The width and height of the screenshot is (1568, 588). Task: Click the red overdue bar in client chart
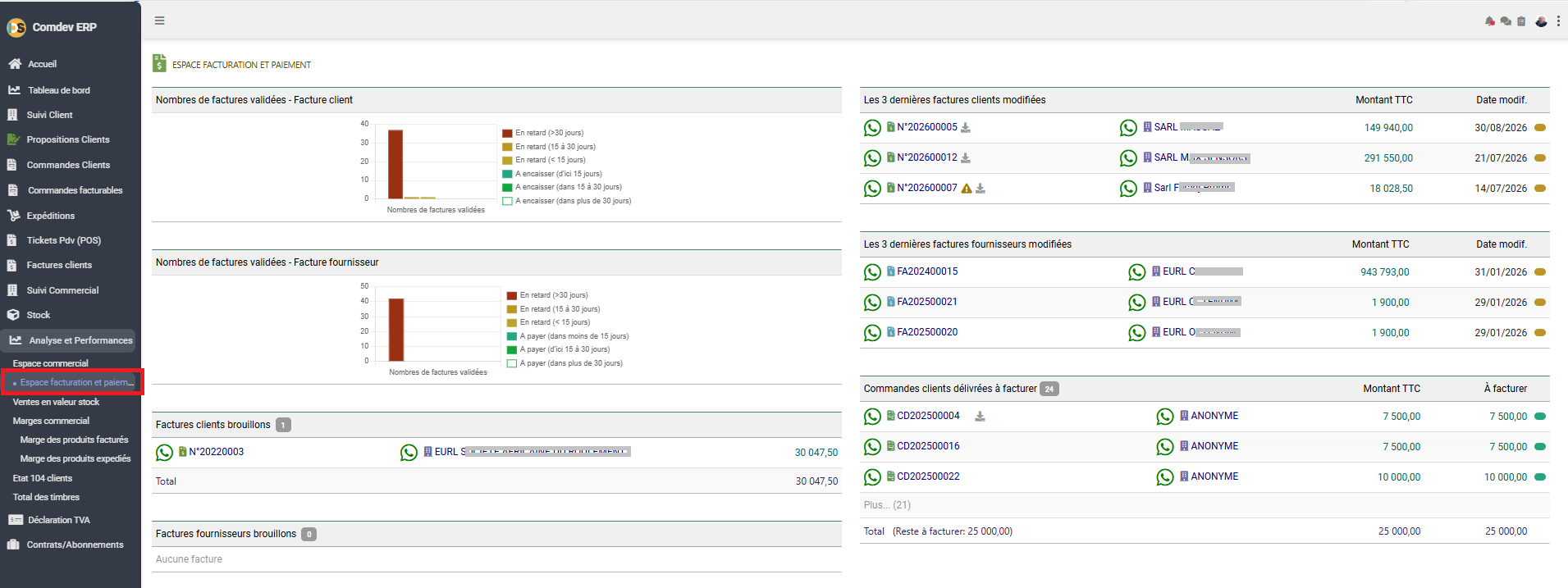coord(395,164)
